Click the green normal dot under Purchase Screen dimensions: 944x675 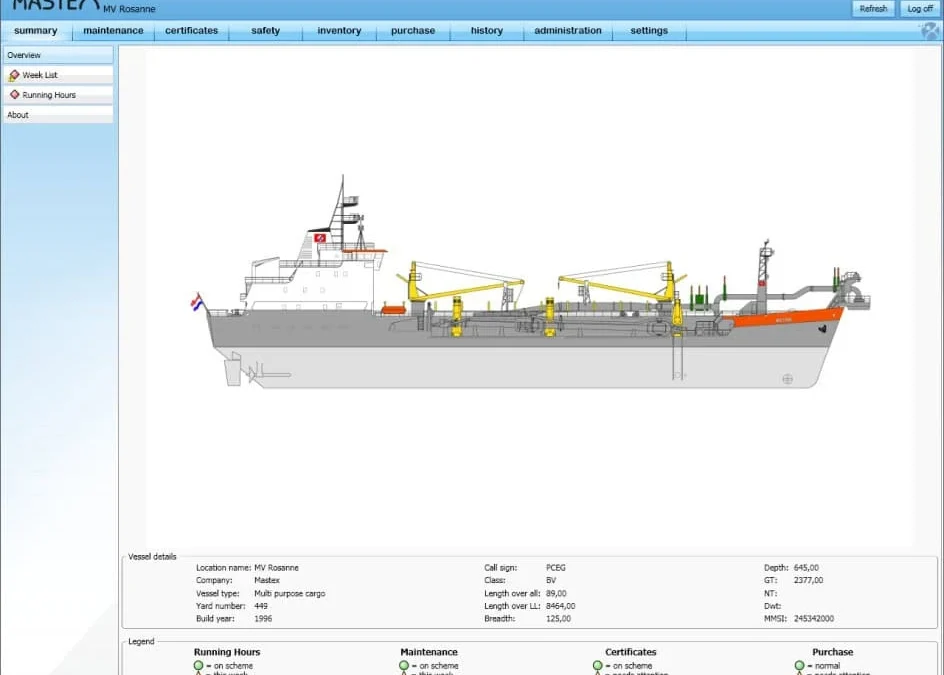(x=797, y=666)
